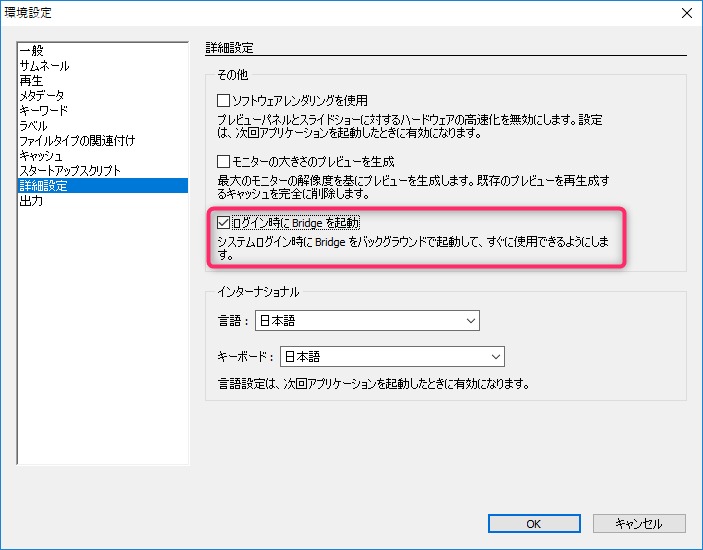The height and width of the screenshot is (550, 703).
Task: Click the OK button
Action: [x=534, y=523]
